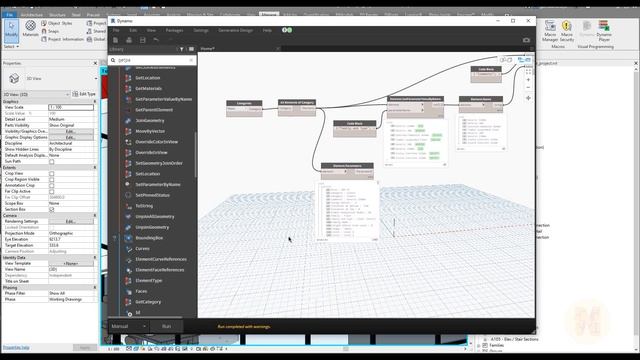Image resolution: width=640 pixels, height=360 pixels.
Task: Toggle the Sun Path checkbox
Action: tap(51, 162)
